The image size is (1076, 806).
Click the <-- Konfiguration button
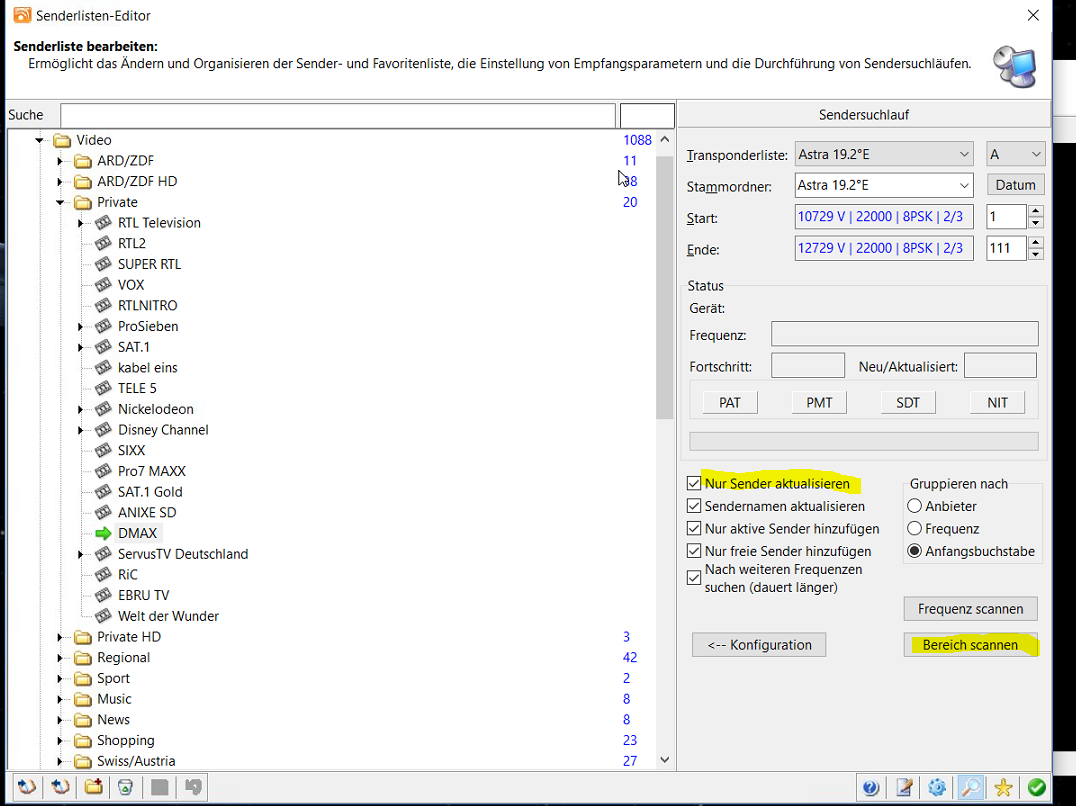click(x=759, y=645)
